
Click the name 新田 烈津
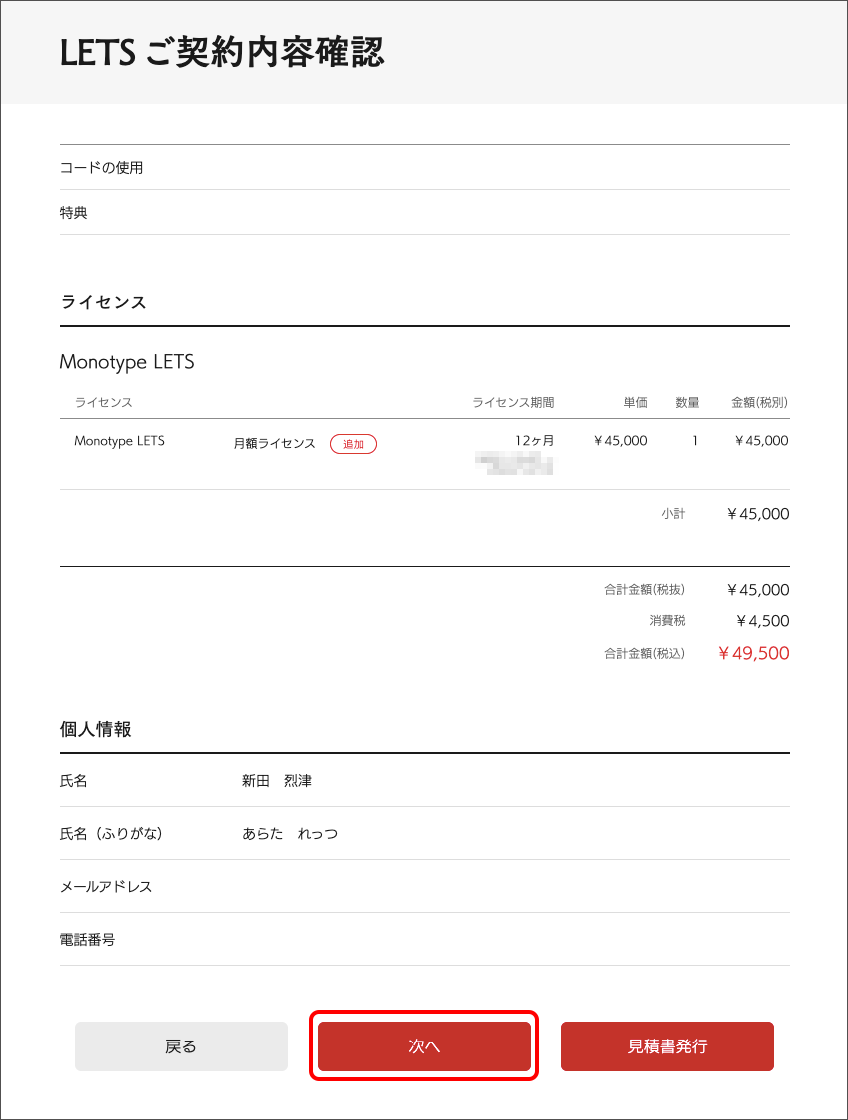click(277, 780)
